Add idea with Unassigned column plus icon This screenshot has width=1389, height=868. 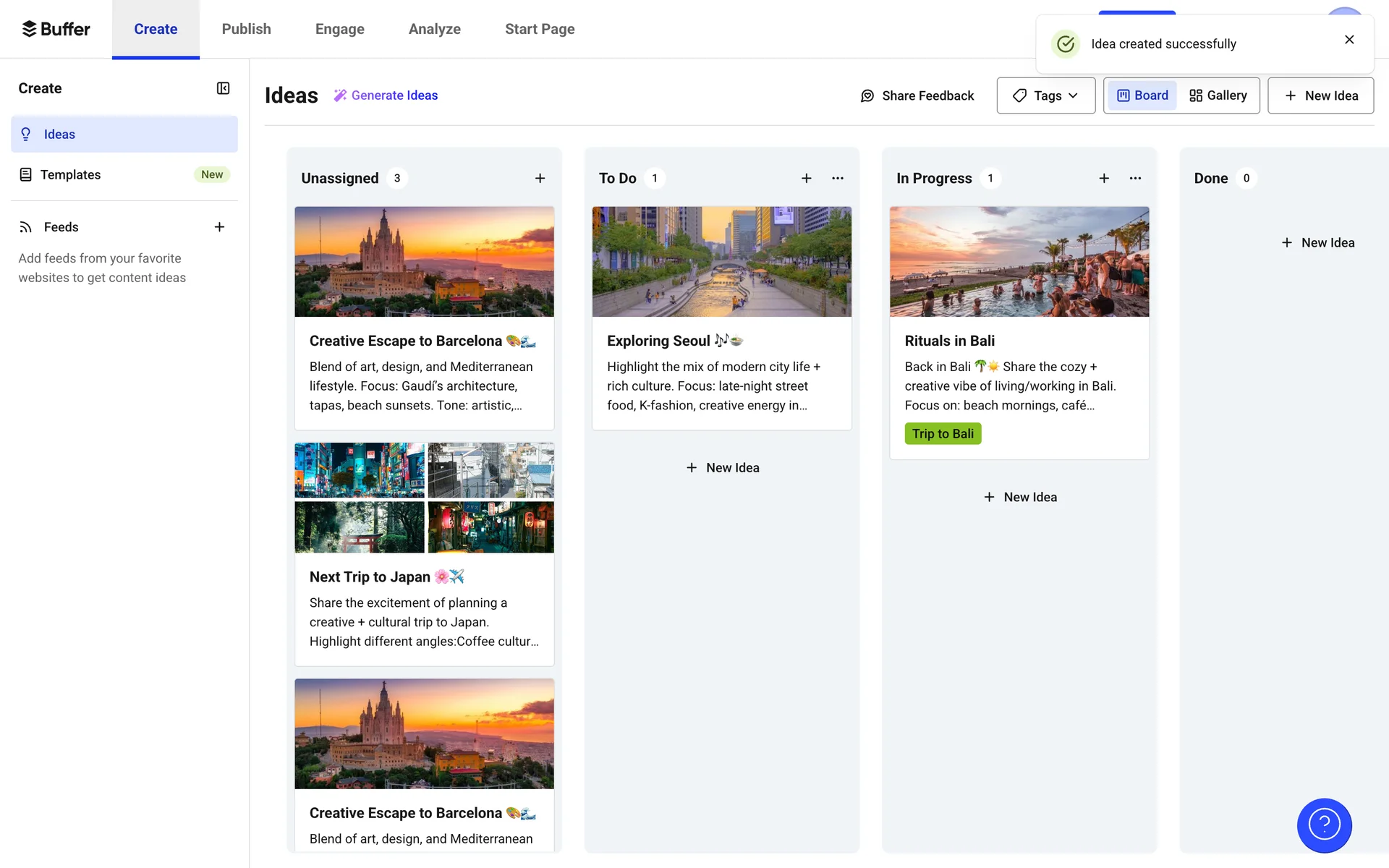(x=540, y=178)
